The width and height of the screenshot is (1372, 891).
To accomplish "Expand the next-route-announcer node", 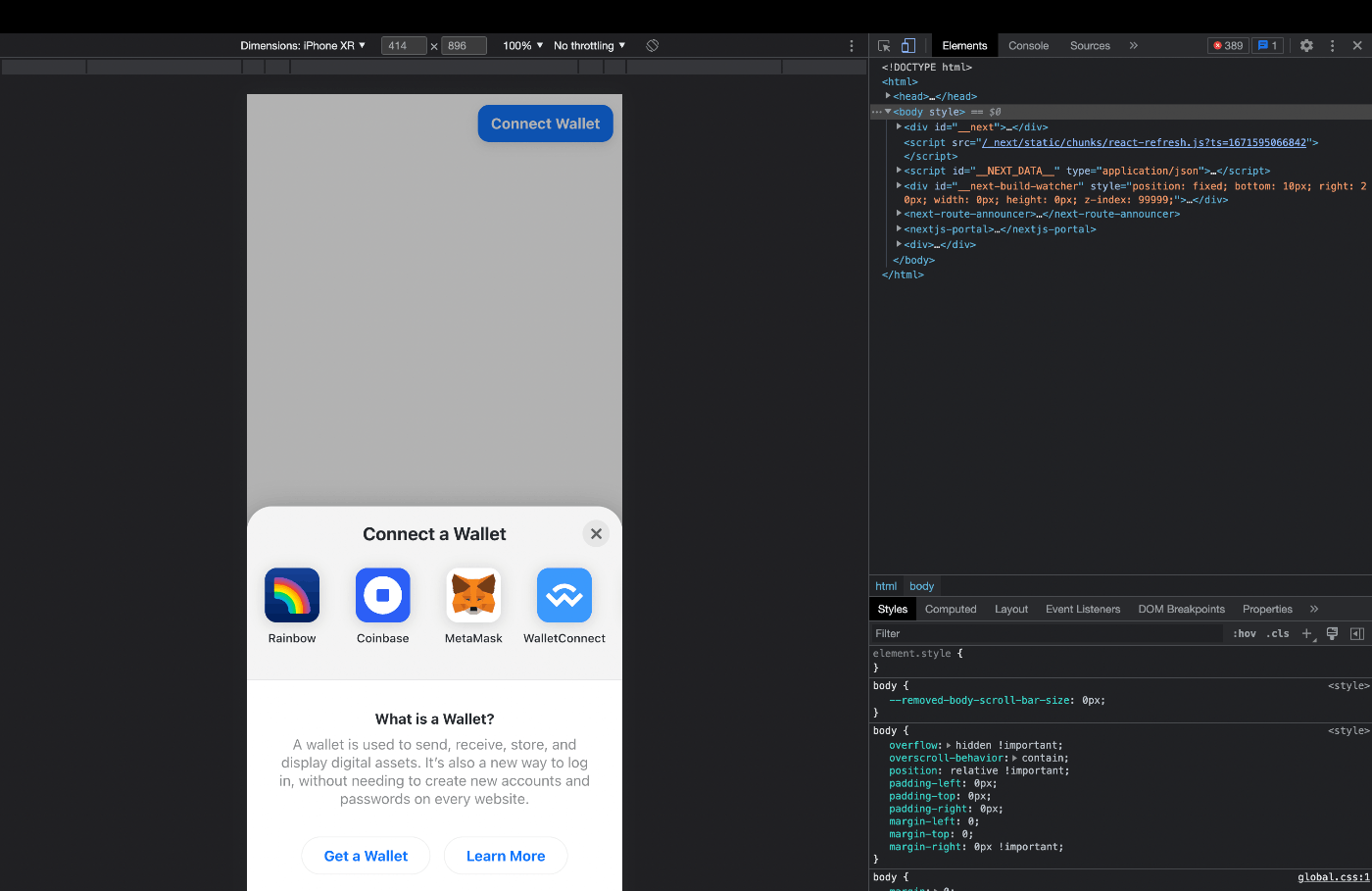I will point(899,214).
